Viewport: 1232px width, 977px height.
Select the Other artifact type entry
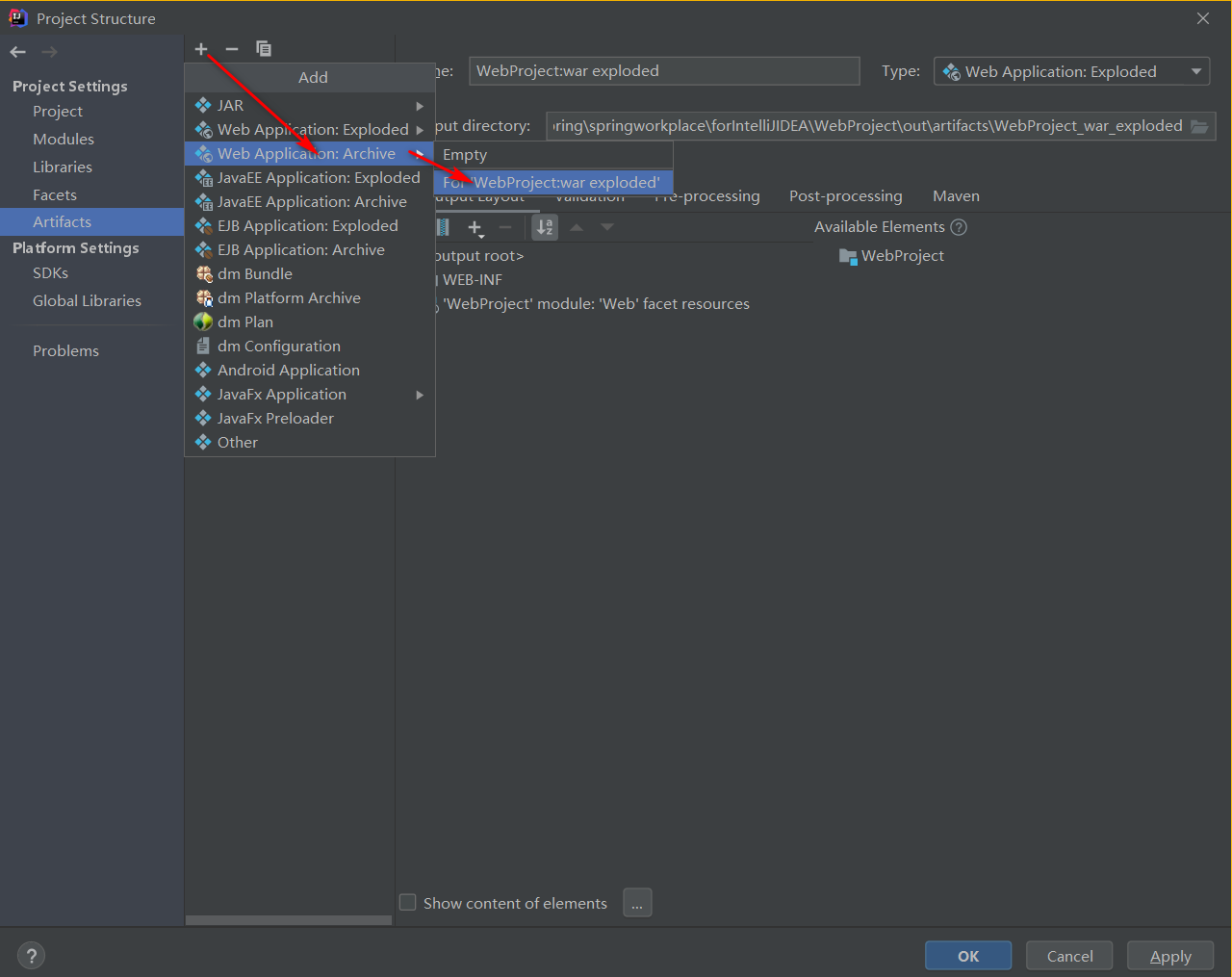pyautogui.click(x=309, y=443)
